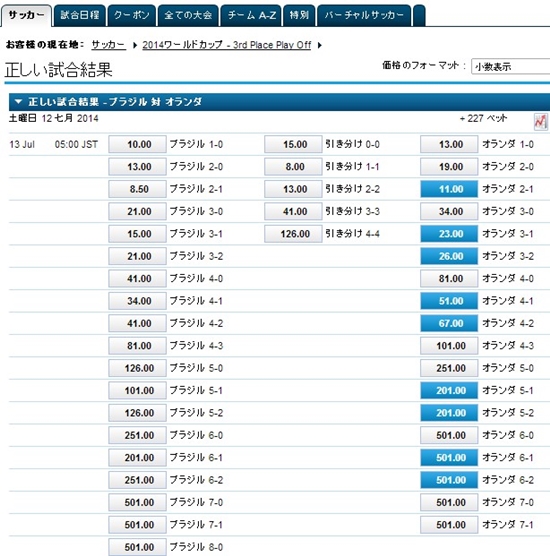Select odds 126.00 for 引き分け 4-4

pyautogui.click(x=293, y=234)
